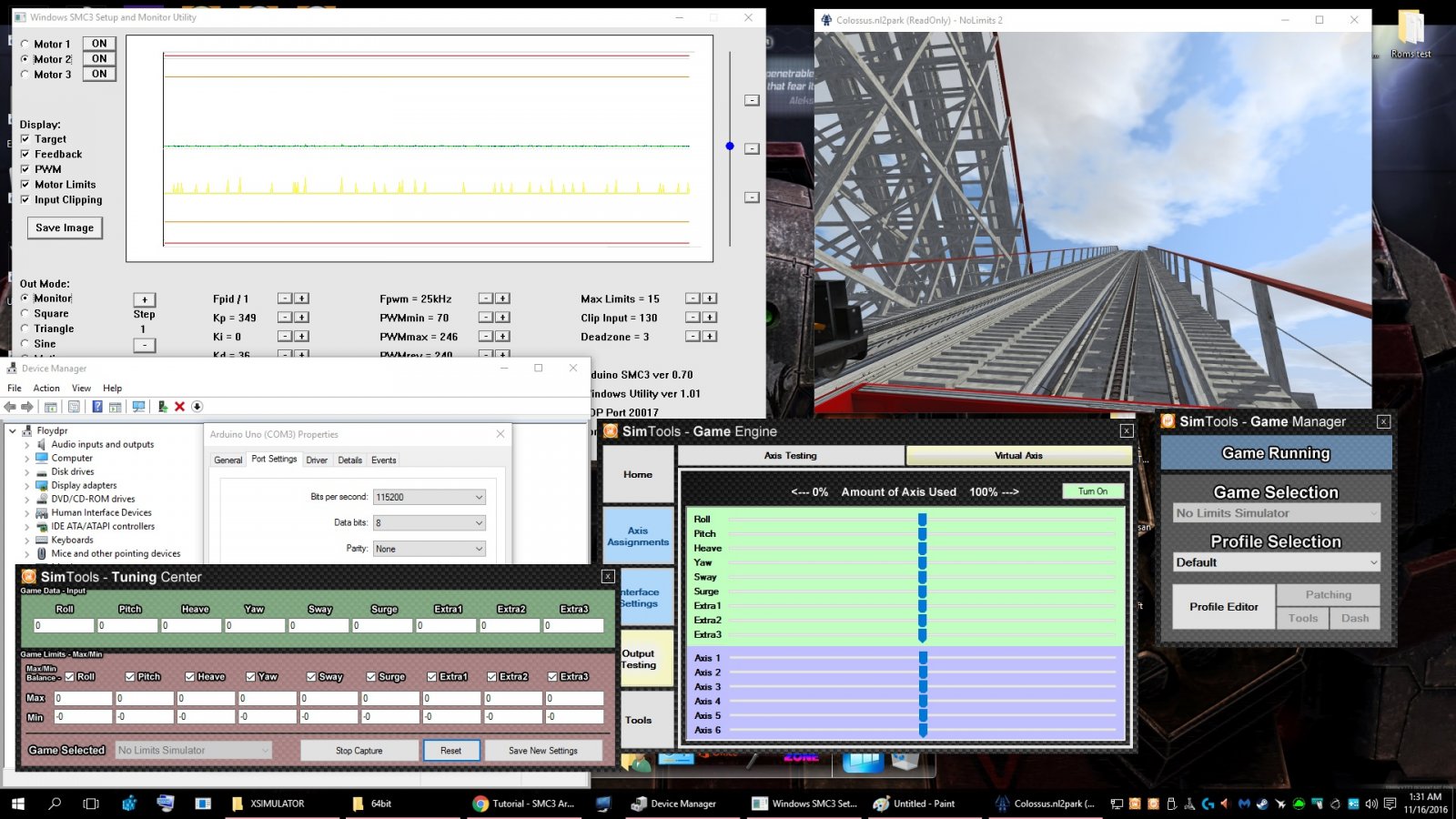
Task: Click the Windows SMC3 Setup taskbar item
Action: pyautogui.click(x=805, y=804)
